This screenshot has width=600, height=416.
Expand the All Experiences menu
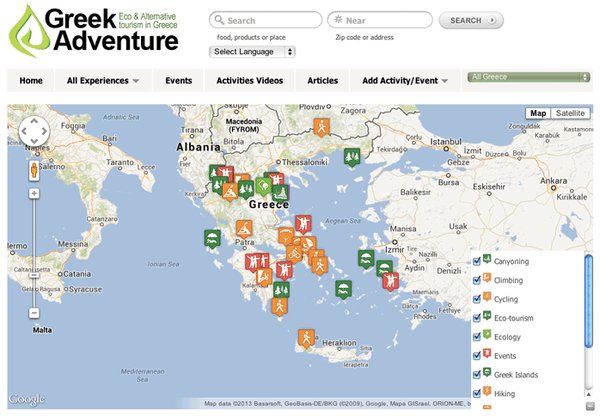(102, 80)
